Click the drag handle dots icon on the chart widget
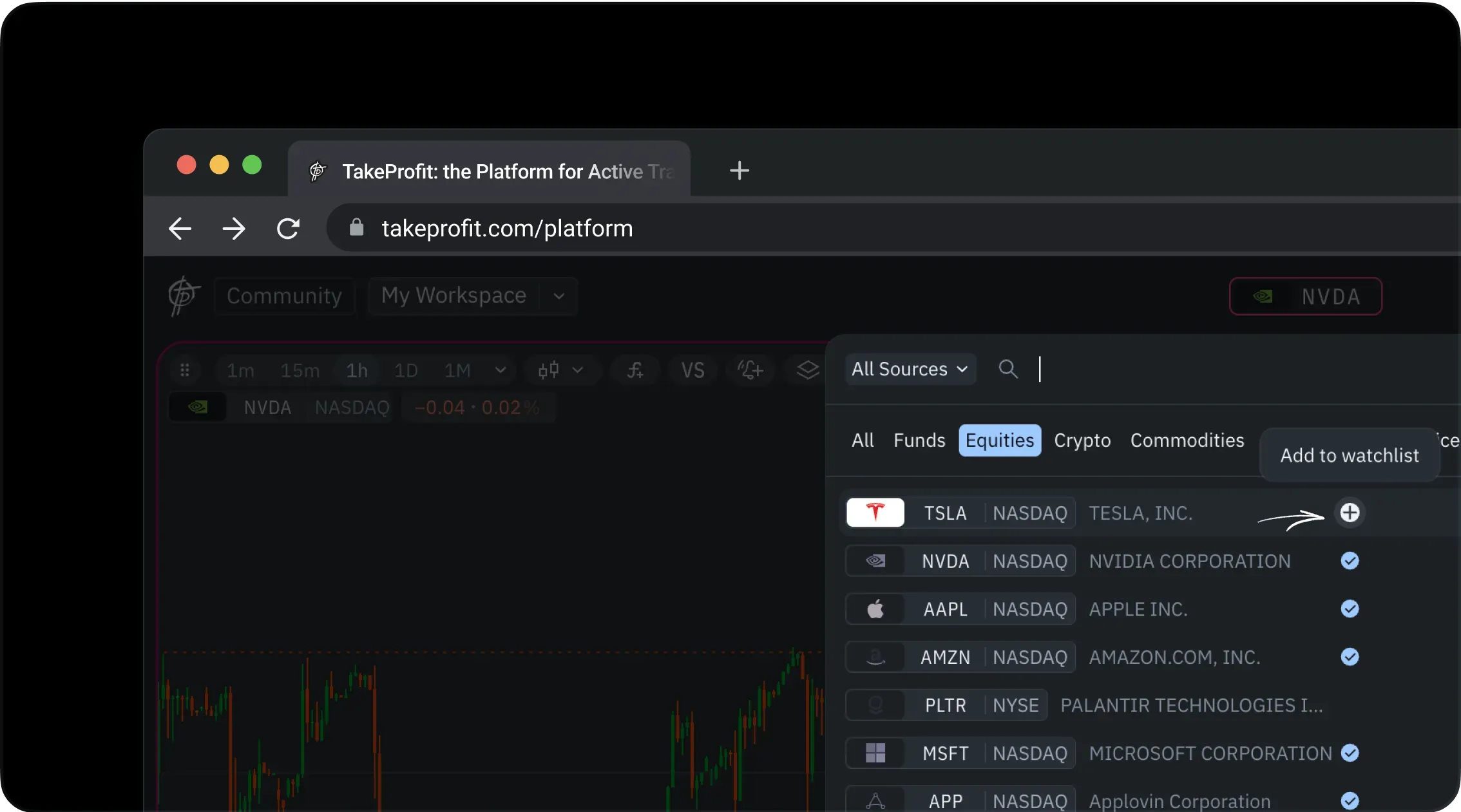This screenshot has height=812, width=1461. pyautogui.click(x=185, y=370)
